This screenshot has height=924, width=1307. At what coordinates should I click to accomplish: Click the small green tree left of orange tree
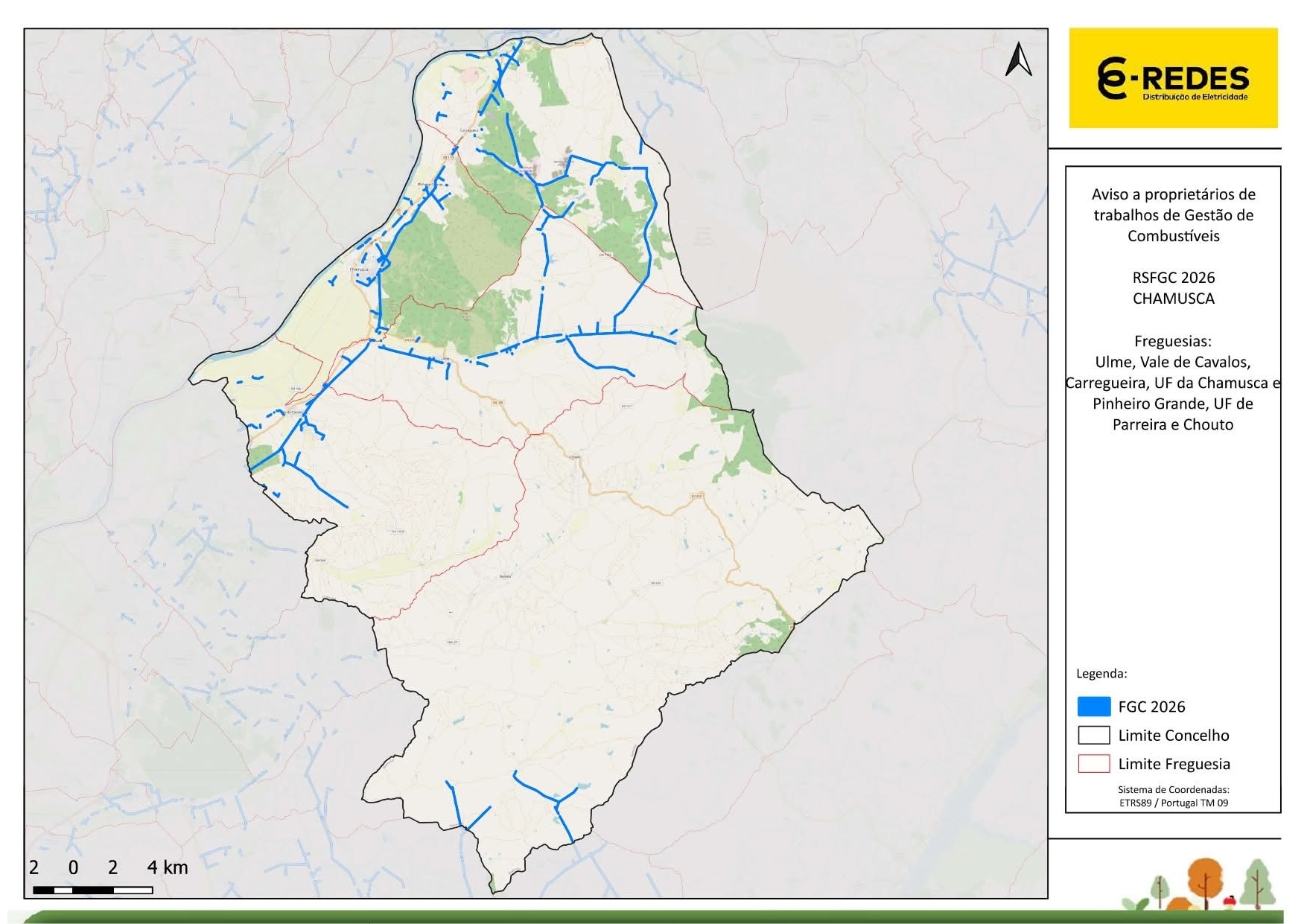[1159, 888]
